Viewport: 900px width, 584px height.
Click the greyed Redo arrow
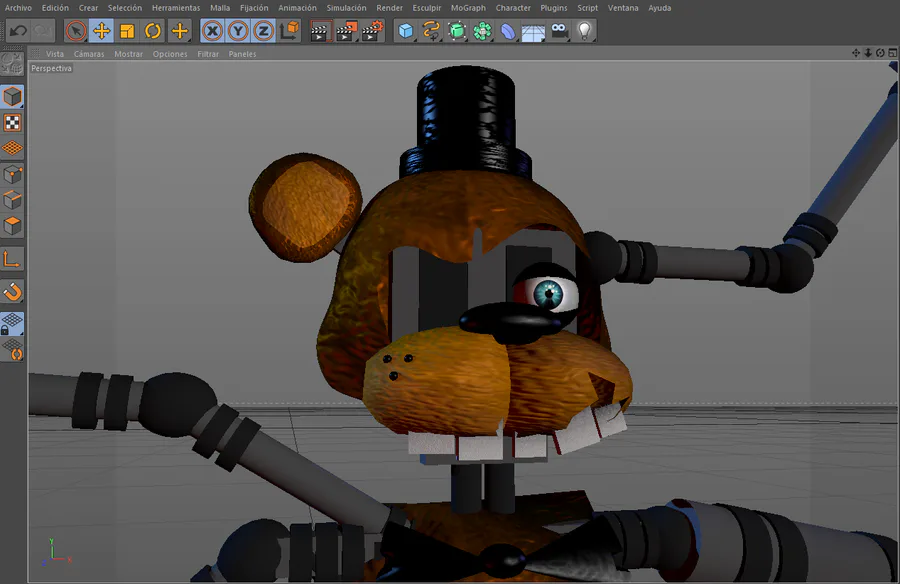(x=43, y=30)
